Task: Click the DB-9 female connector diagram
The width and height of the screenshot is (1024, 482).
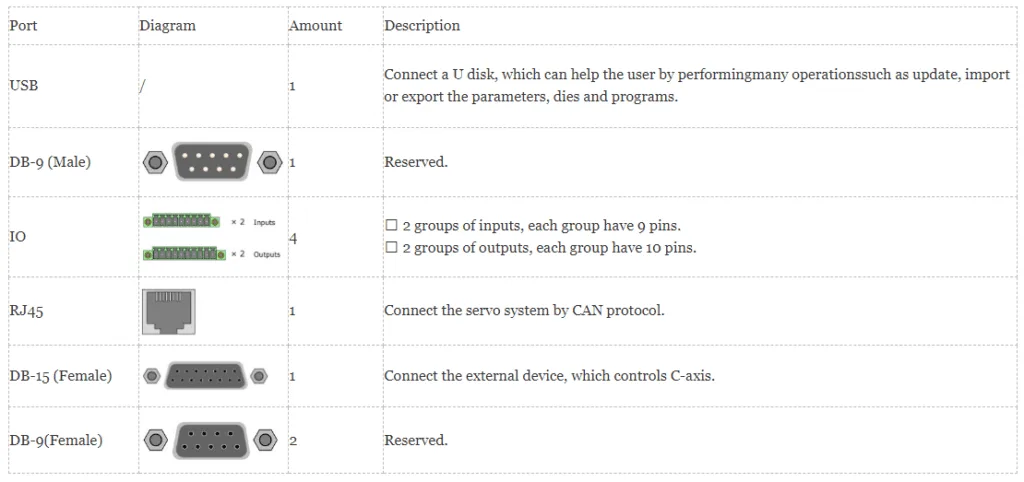Action: coord(210,439)
